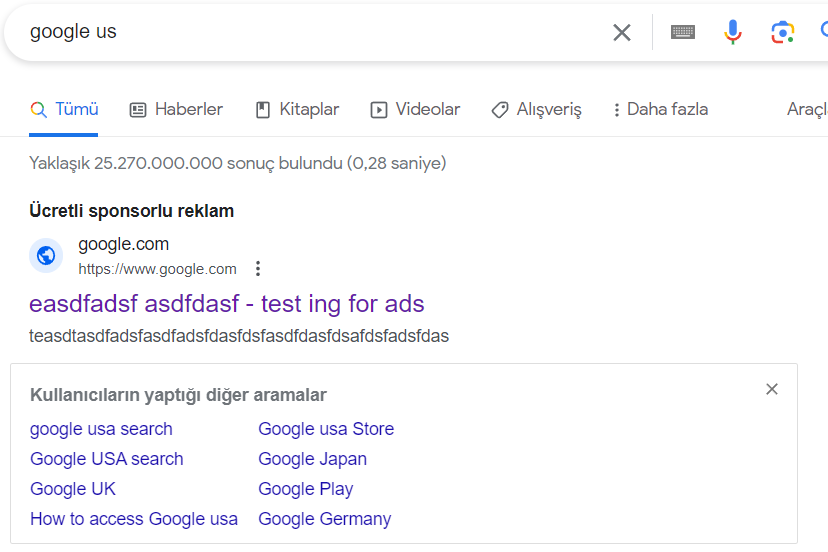Start voice search with microphone icon
The image size is (828, 552).
tap(732, 32)
